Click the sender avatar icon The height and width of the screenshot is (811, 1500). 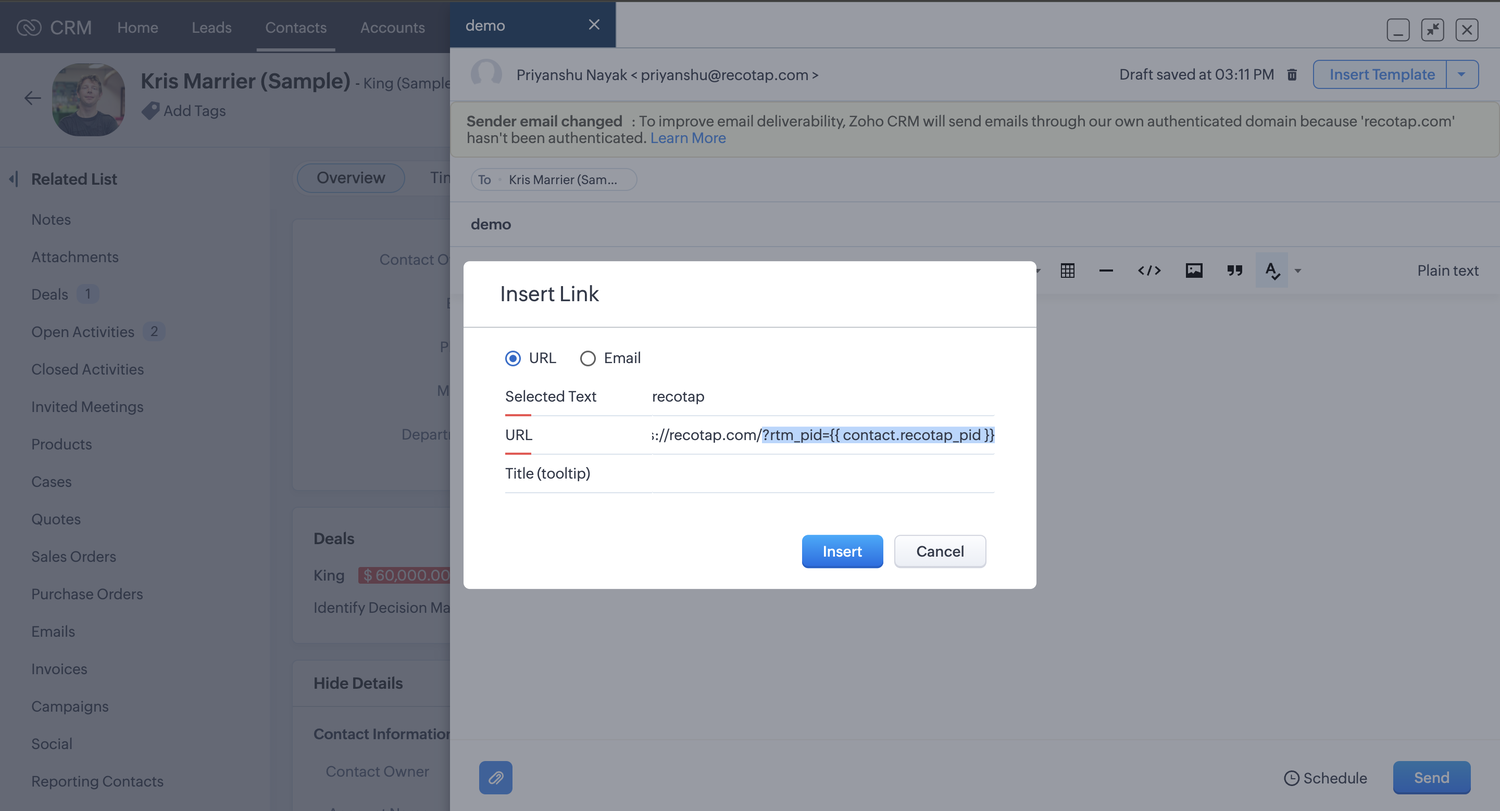[487, 75]
